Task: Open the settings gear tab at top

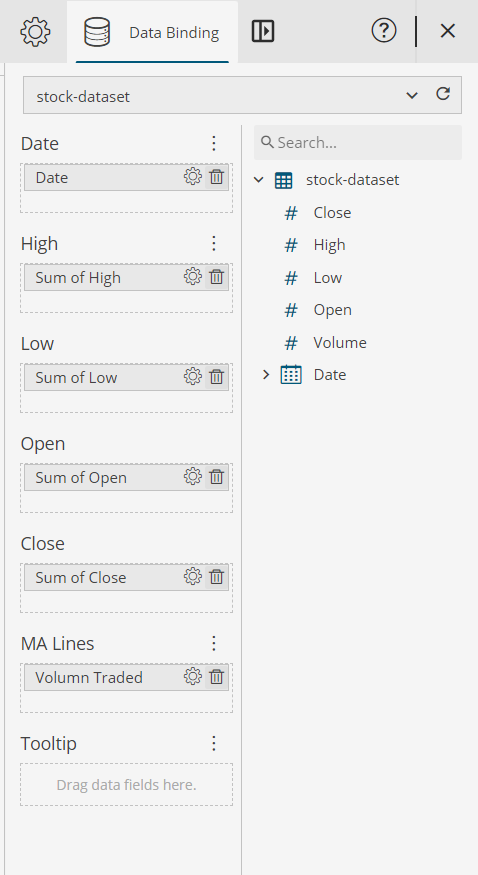Action: click(x=35, y=31)
